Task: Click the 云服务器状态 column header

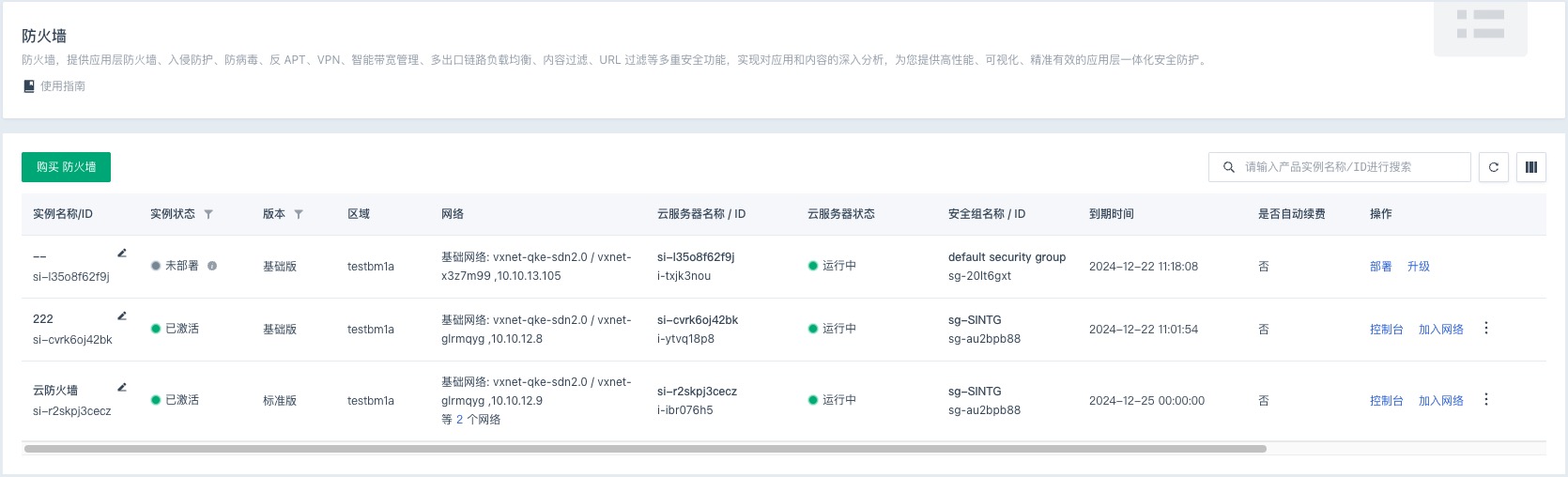Action: pos(841,214)
